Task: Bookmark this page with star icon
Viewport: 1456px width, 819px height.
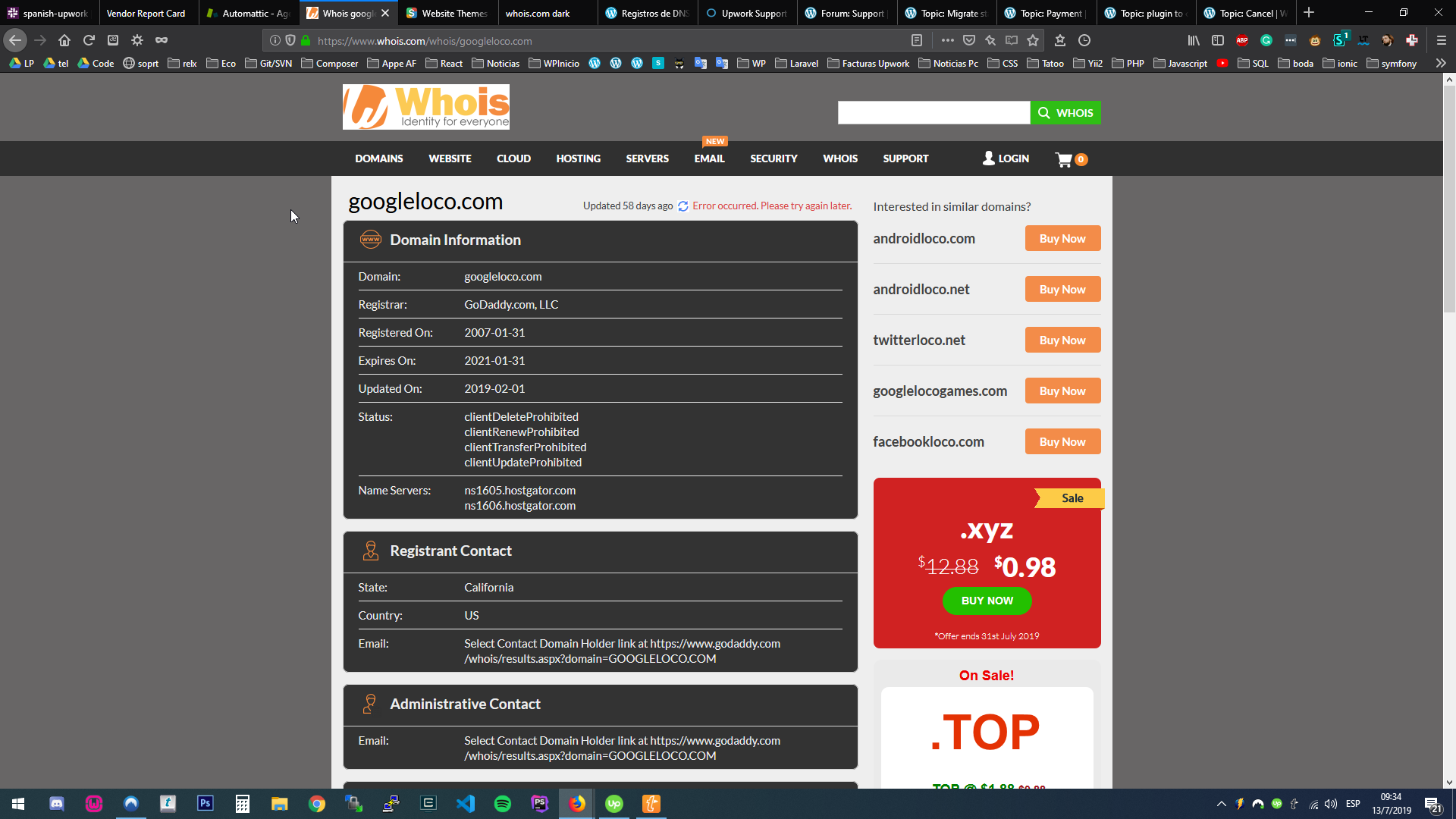Action: pos(1033,40)
